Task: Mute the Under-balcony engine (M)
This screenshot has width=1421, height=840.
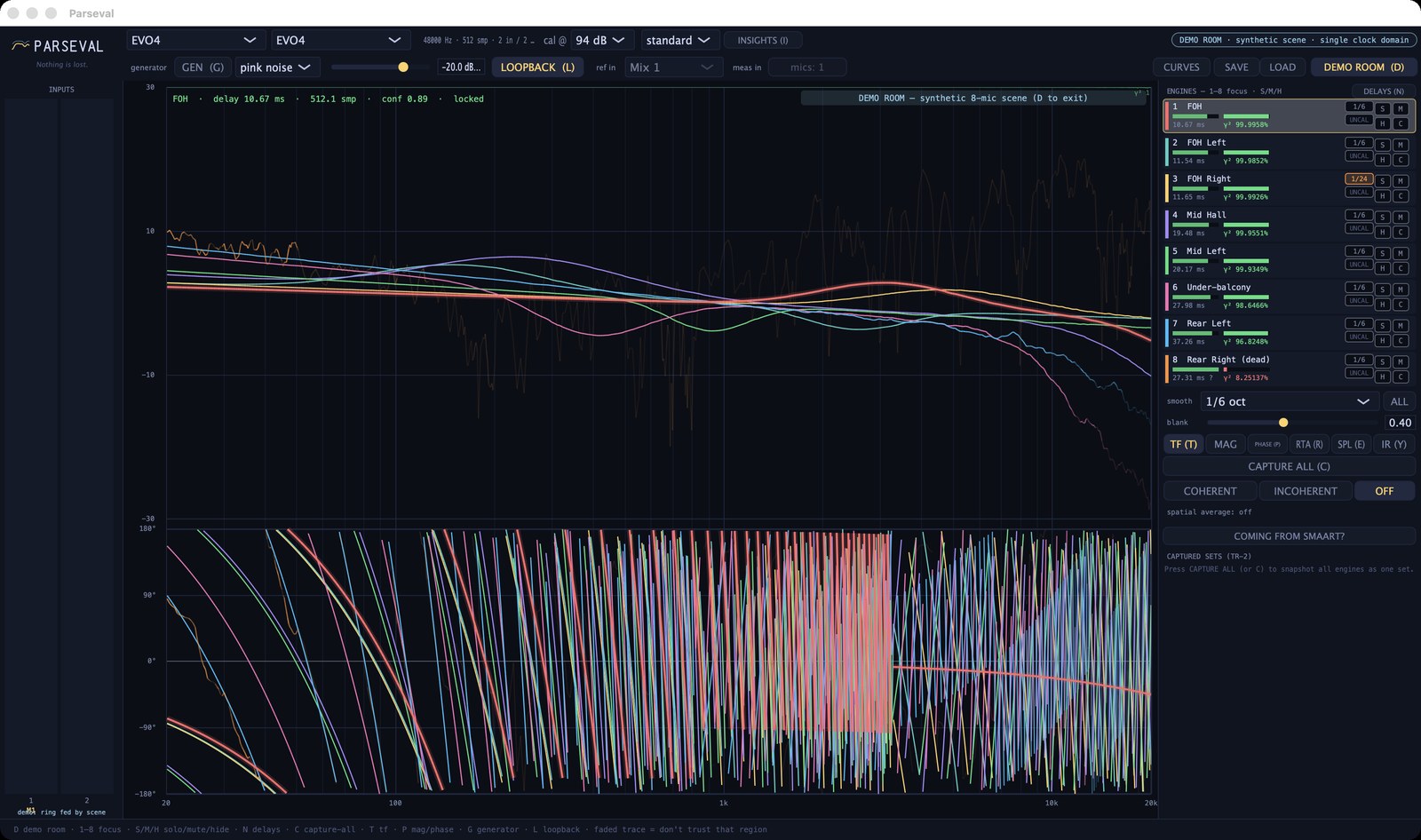Action: point(1401,289)
